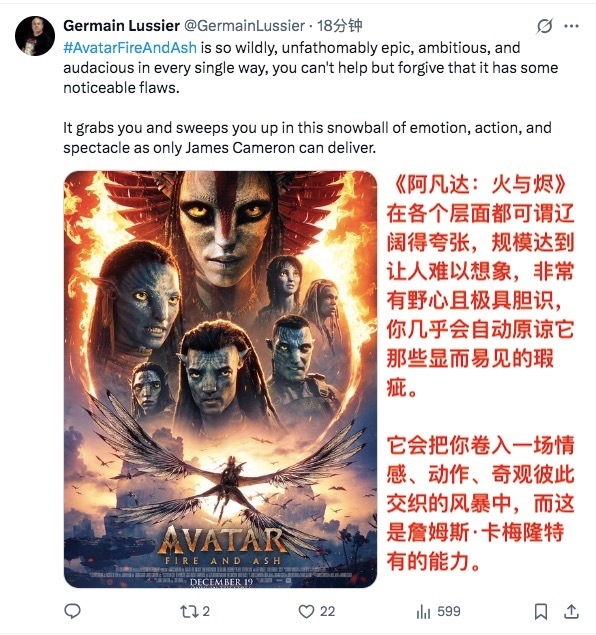596x635 pixels.
Task: Open Germain Lussier's profile avatar
Action: point(35,36)
